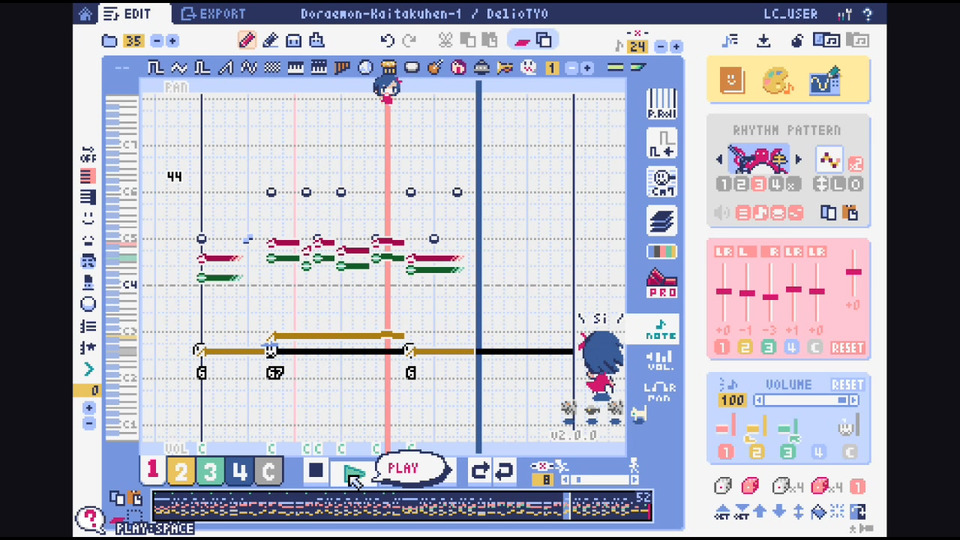Choose the sawtooth wave instrument
Screen dimensions: 960x540
(x=225, y=67)
